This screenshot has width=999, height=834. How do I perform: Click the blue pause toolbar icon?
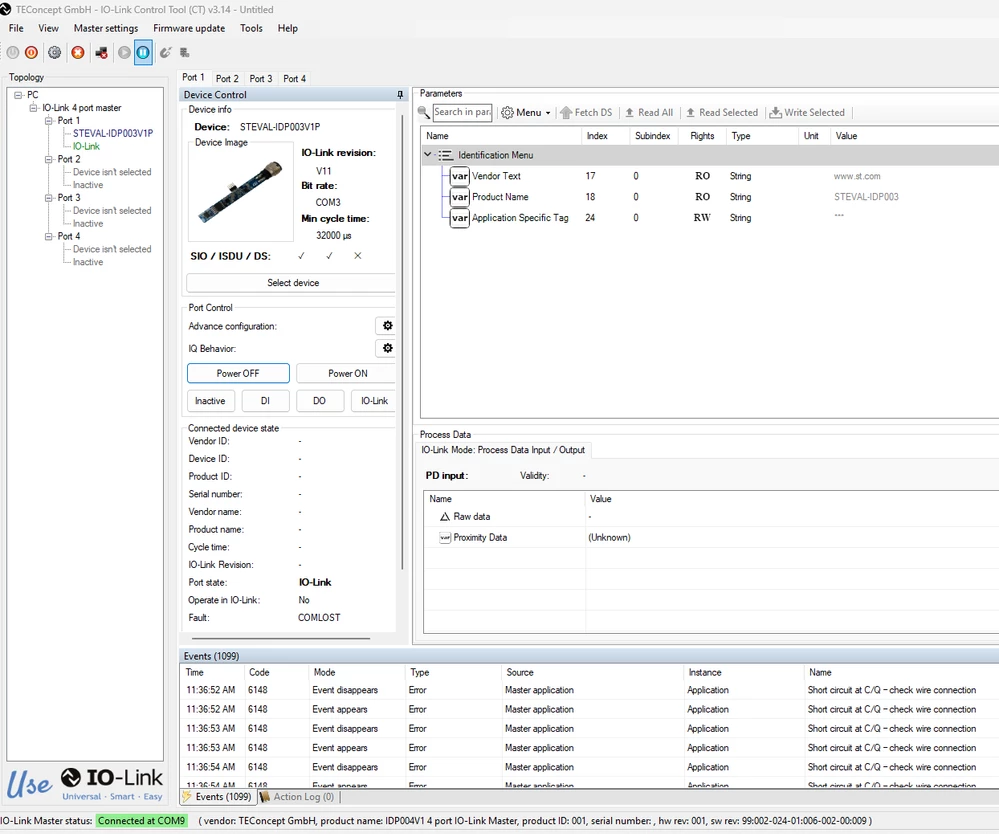click(143, 52)
